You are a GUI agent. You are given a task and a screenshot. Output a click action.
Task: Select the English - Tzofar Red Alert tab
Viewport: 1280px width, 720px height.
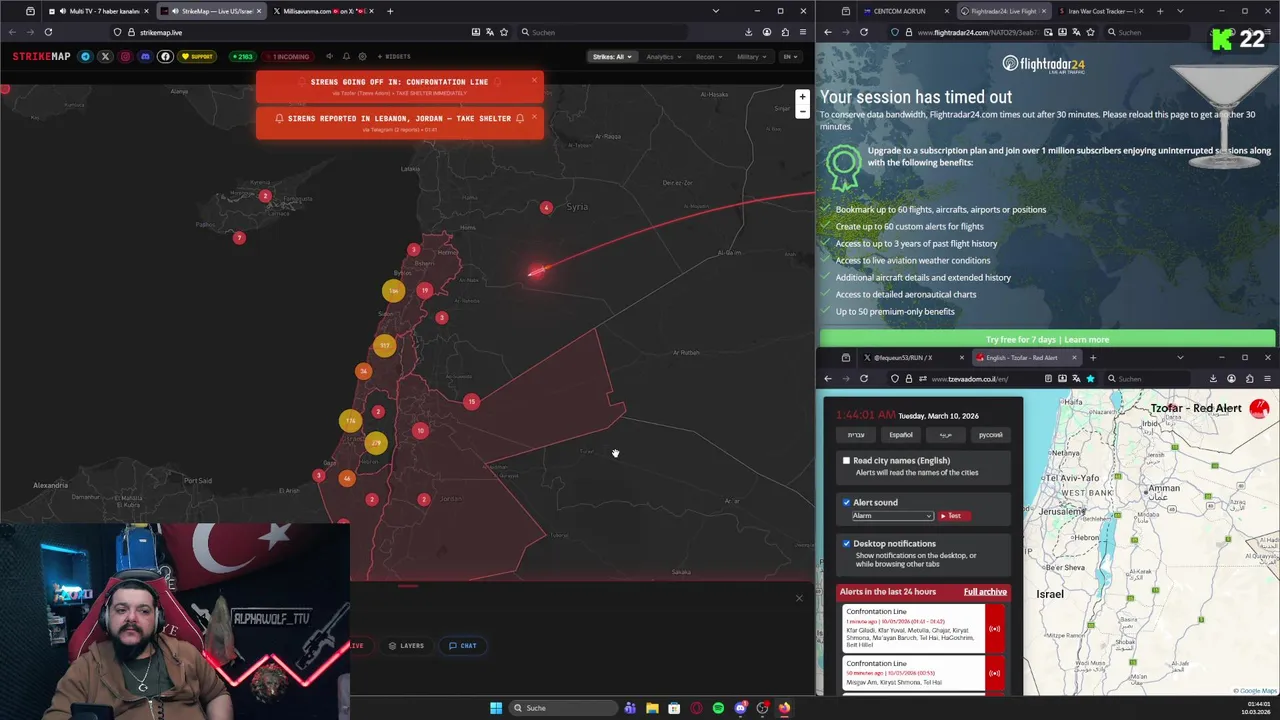click(x=1025, y=357)
